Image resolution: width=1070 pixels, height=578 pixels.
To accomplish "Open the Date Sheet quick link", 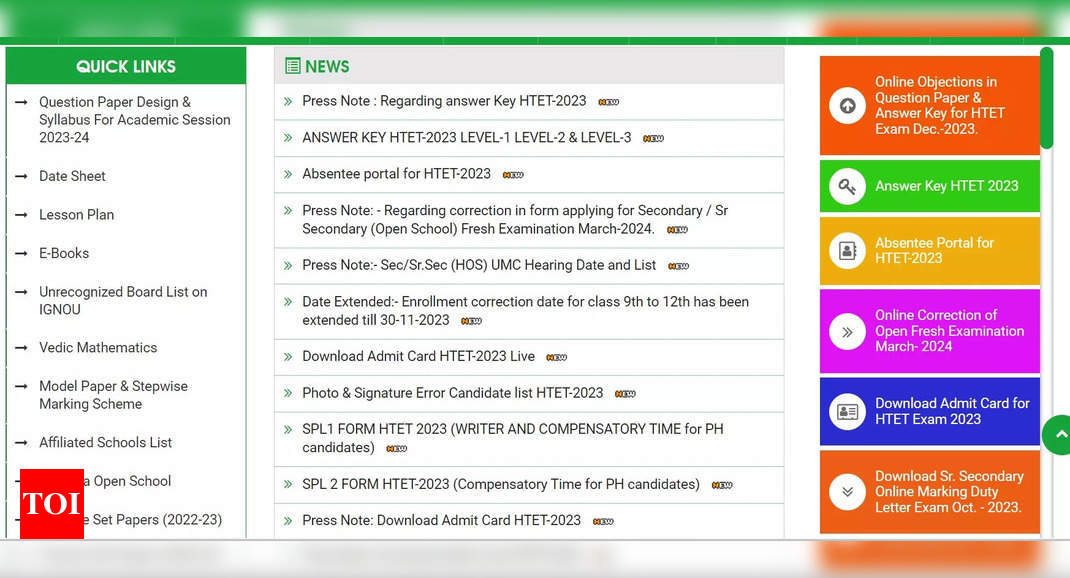I will 72,176.
